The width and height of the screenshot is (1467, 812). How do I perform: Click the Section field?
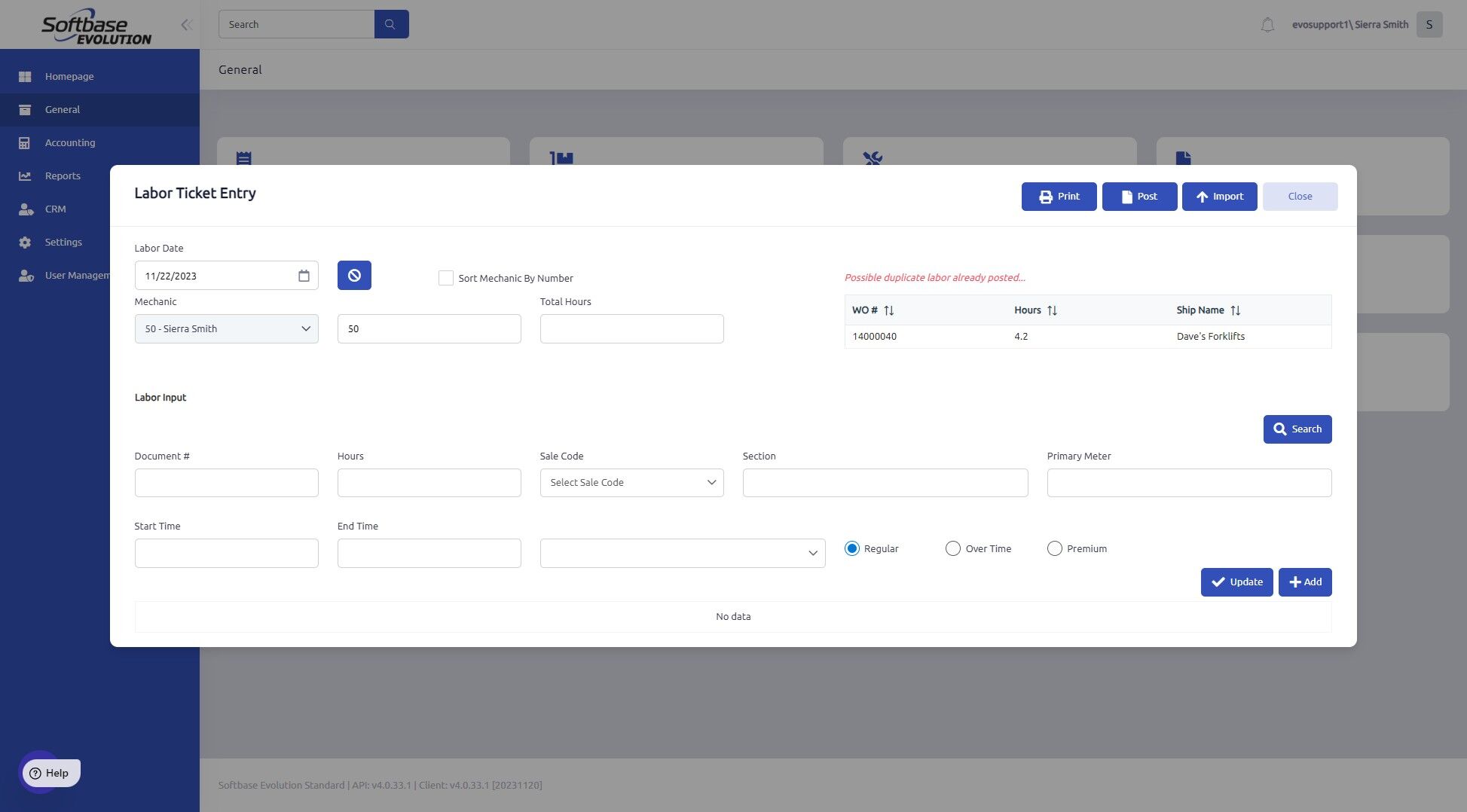tap(885, 483)
